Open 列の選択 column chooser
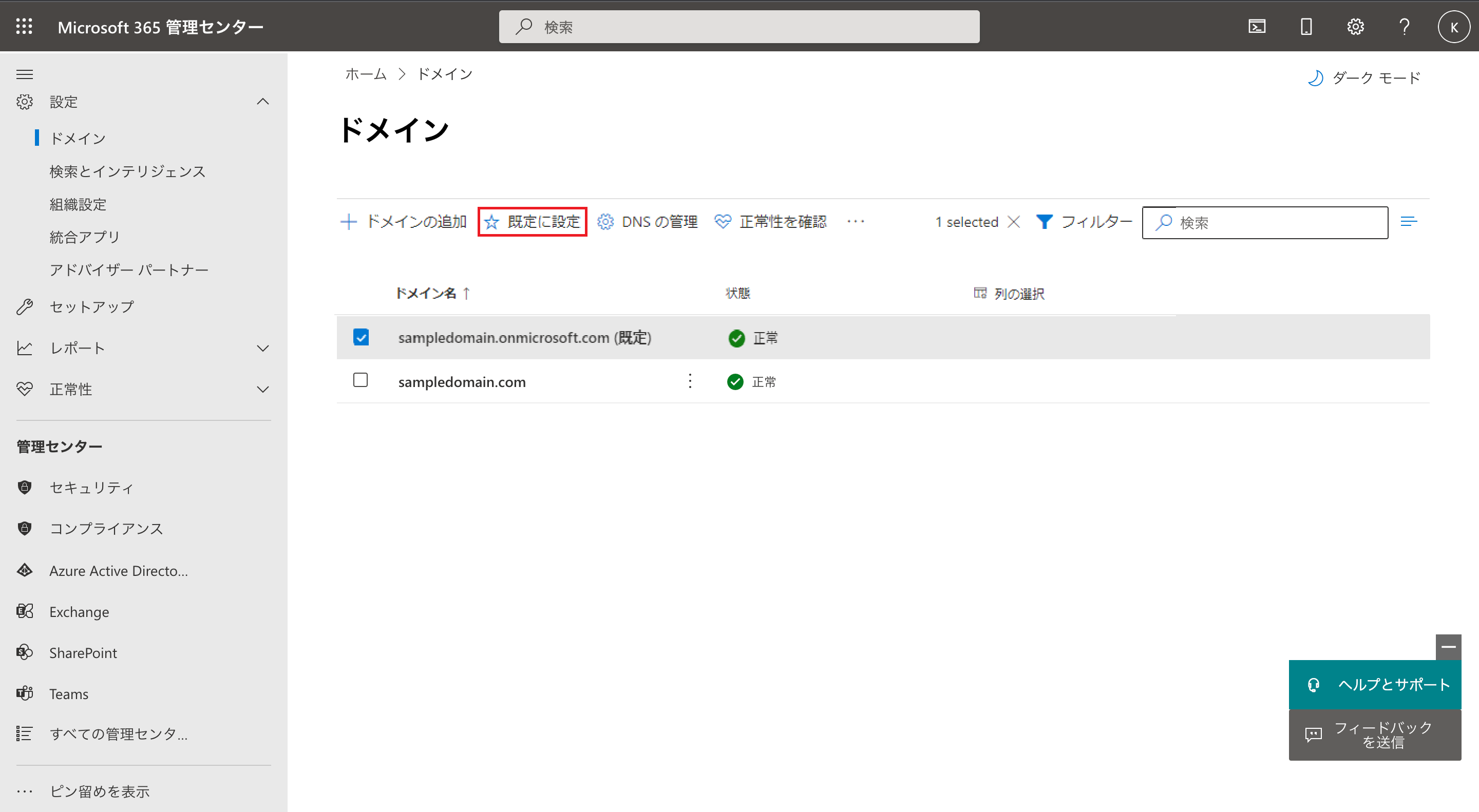This screenshot has height=812, width=1479. coord(1009,293)
